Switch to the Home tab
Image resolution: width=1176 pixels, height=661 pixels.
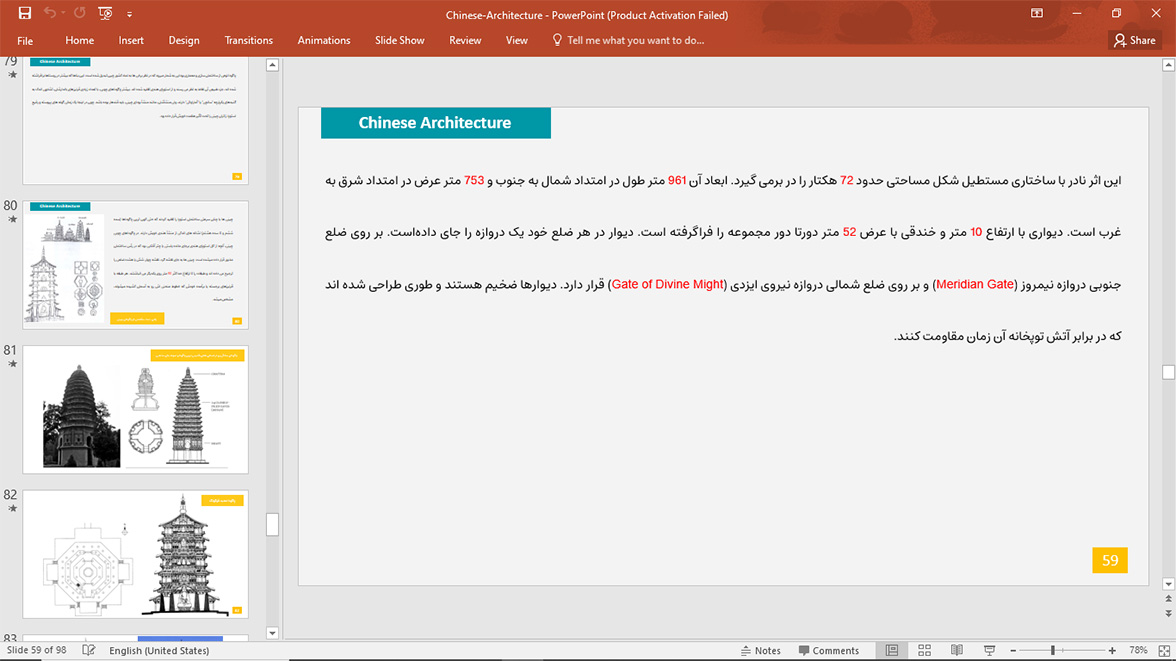[80, 41]
